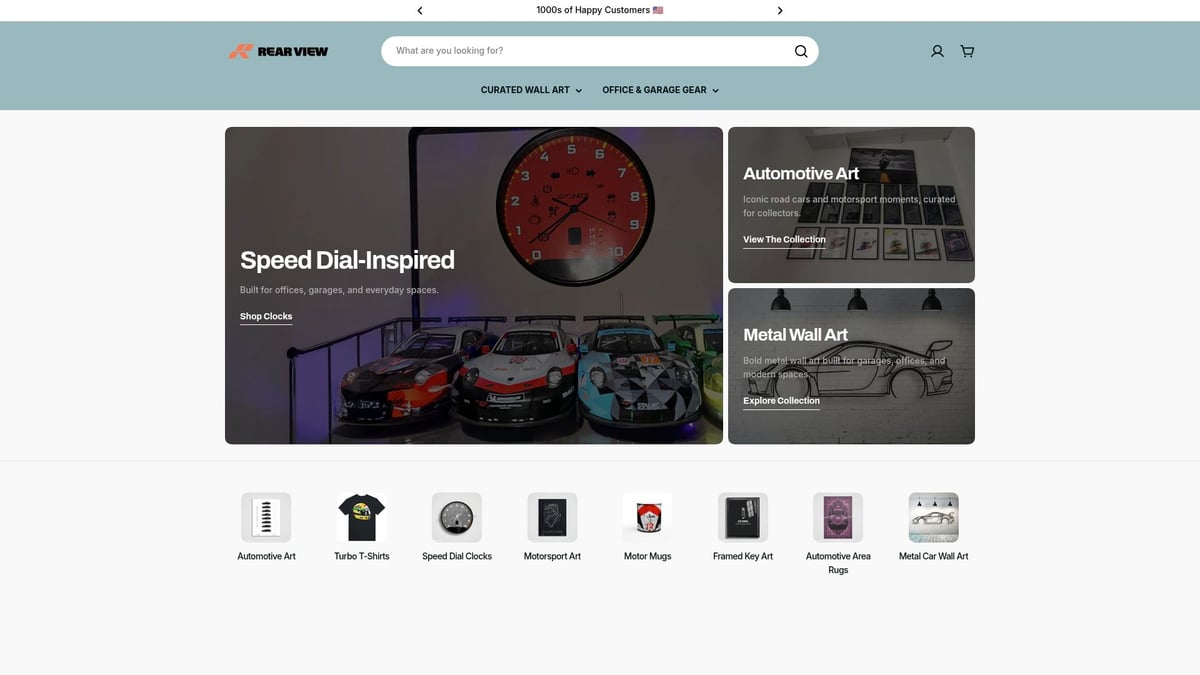The height and width of the screenshot is (675, 1200).
Task: Expand the Curated Wall Art menu
Action: click(x=530, y=90)
